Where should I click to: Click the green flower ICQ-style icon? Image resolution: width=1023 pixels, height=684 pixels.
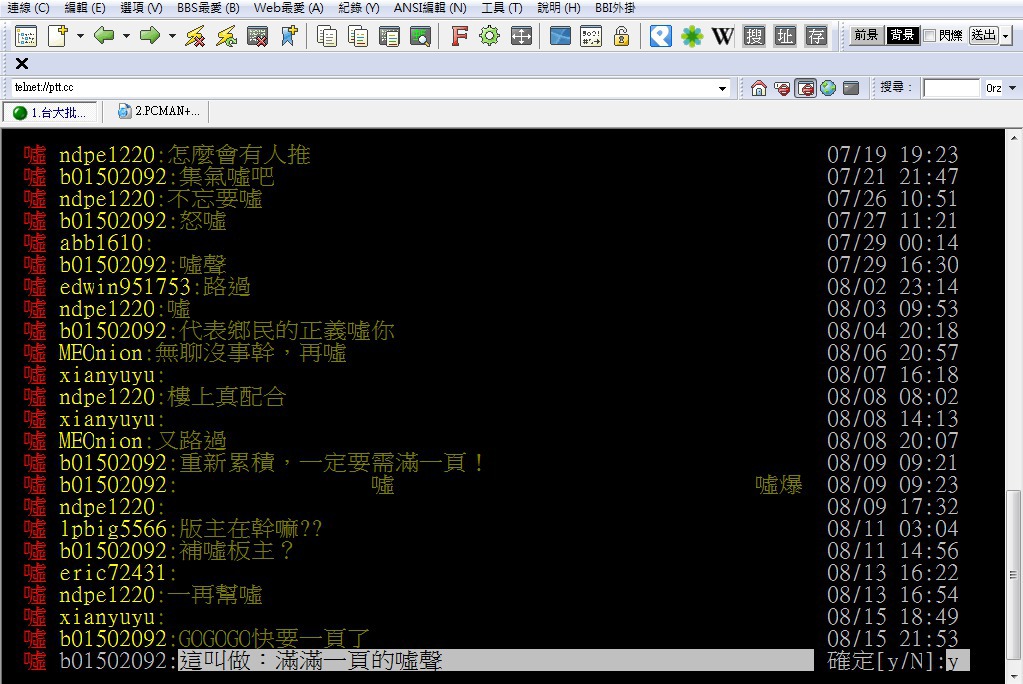(x=692, y=36)
